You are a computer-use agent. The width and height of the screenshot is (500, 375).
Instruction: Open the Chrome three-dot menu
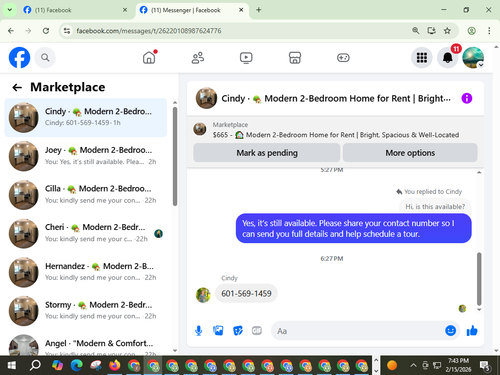489,31
